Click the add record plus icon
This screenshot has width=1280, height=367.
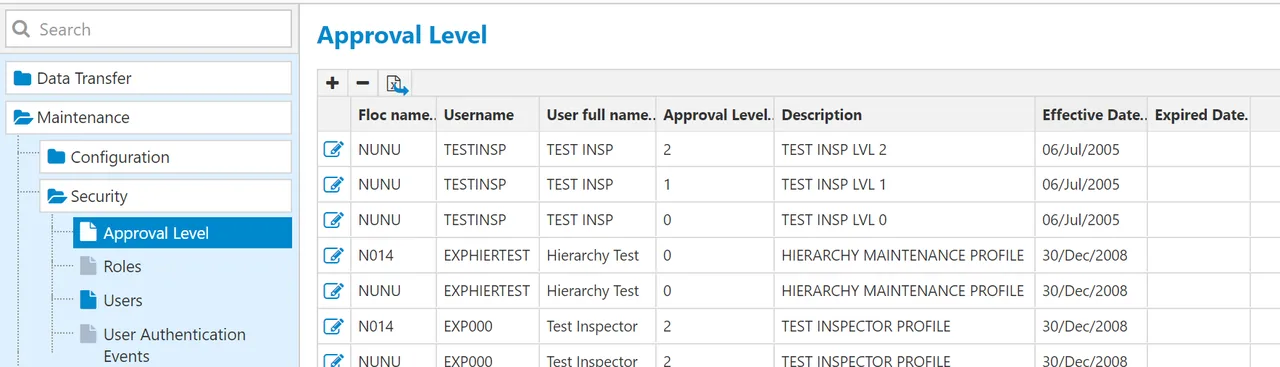(x=333, y=84)
